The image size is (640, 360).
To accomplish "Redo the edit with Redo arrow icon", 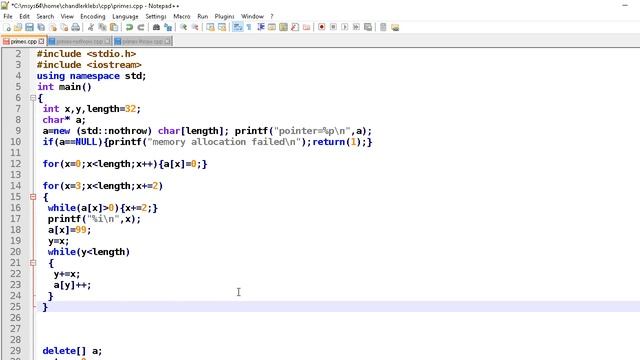I will 141,27.
